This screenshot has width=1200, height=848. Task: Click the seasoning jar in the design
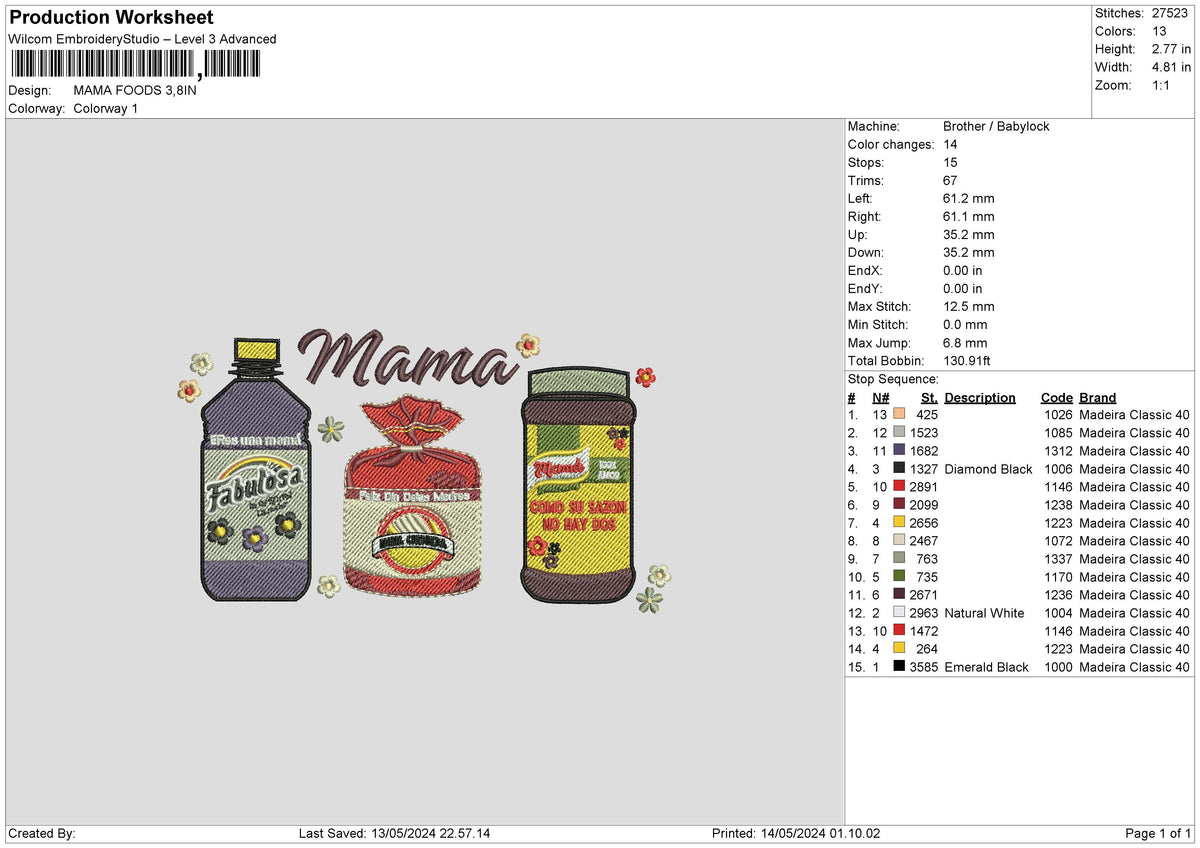576,484
